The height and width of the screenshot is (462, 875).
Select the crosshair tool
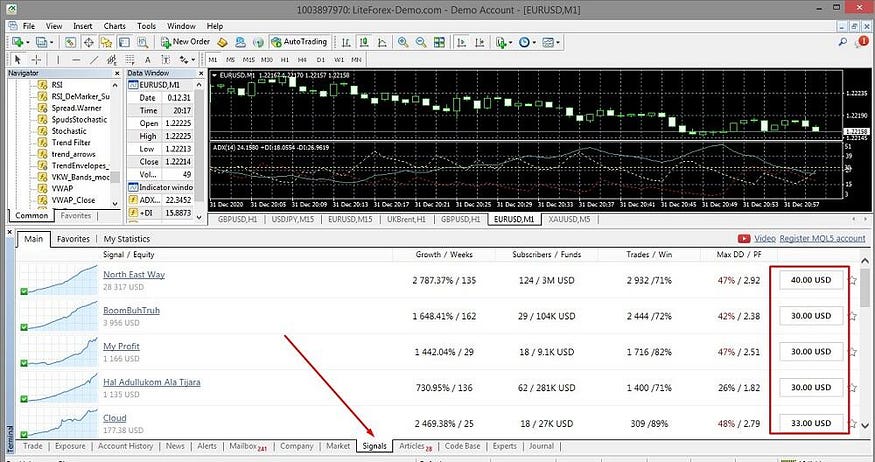pyautogui.click(x=36, y=59)
